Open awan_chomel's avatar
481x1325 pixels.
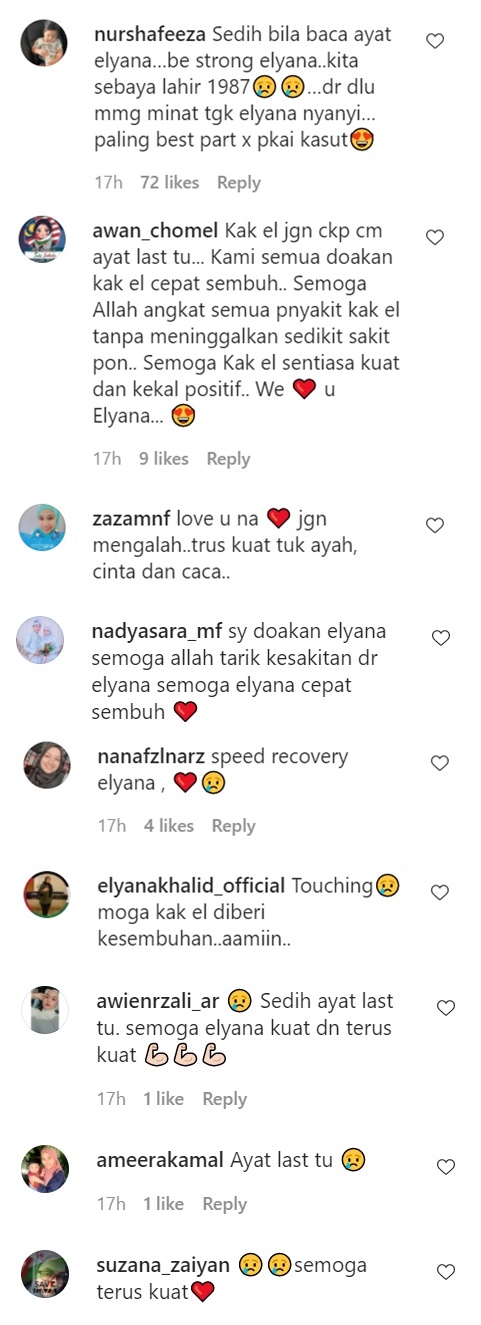coord(43,239)
